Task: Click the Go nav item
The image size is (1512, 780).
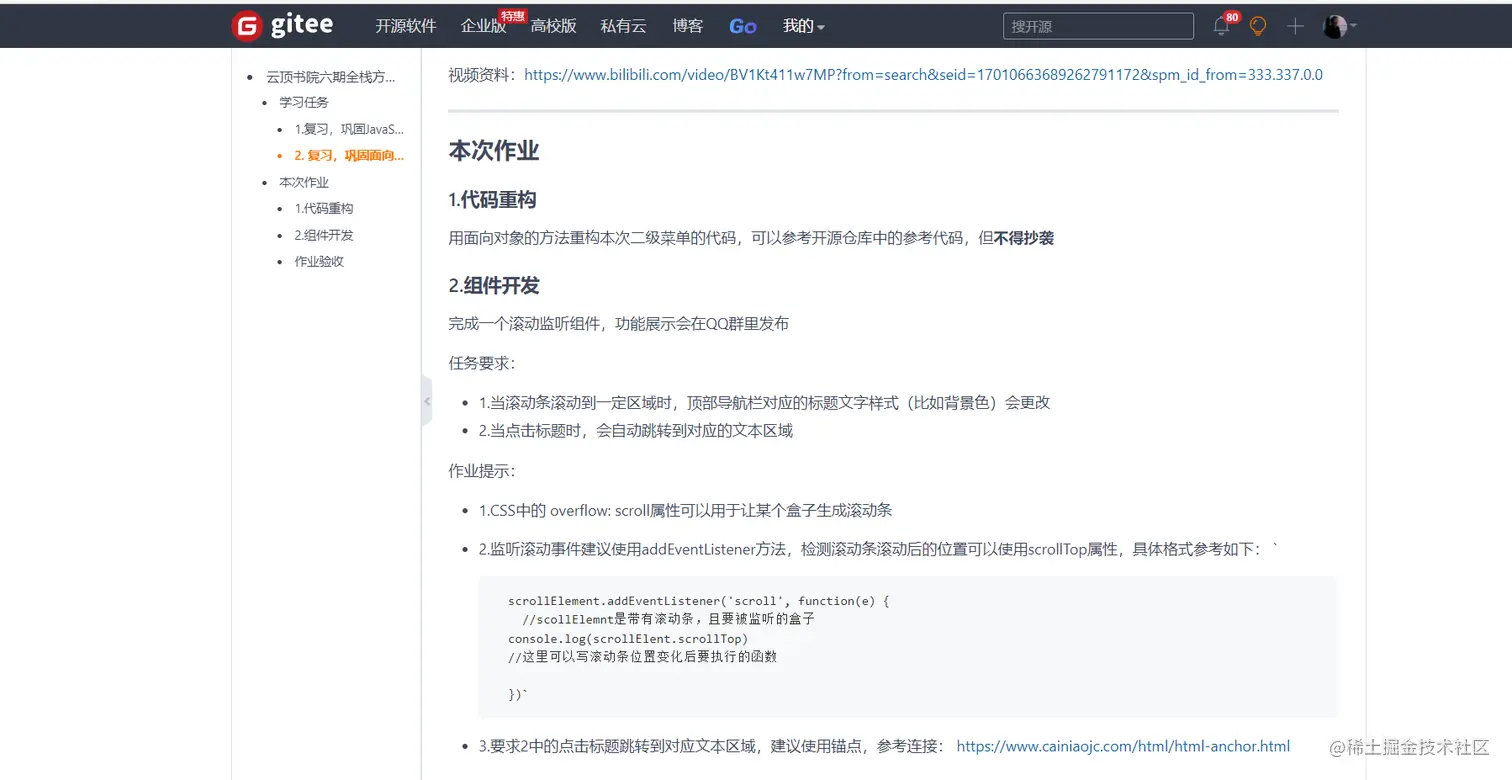Action: (743, 27)
